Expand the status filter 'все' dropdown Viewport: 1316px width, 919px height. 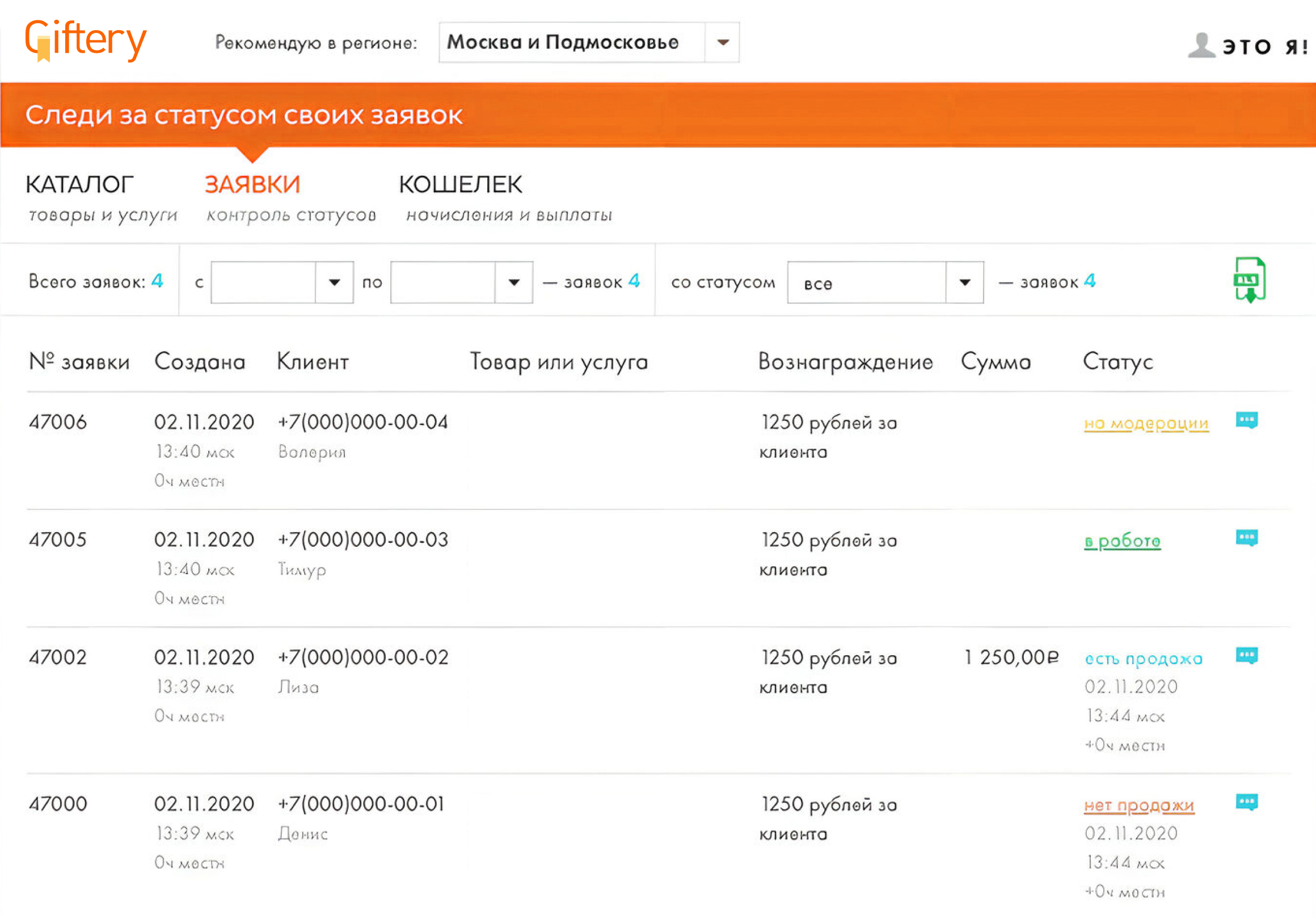(965, 282)
